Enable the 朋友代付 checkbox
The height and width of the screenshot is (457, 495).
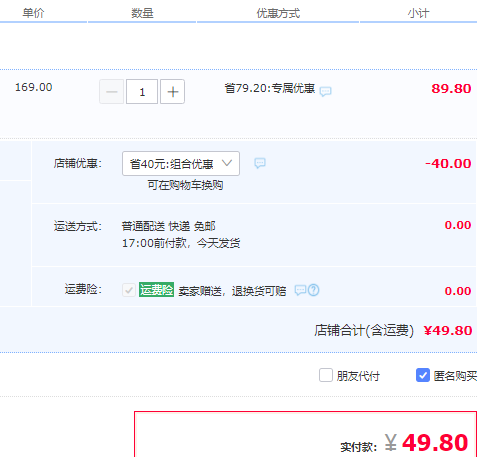[x=326, y=375]
